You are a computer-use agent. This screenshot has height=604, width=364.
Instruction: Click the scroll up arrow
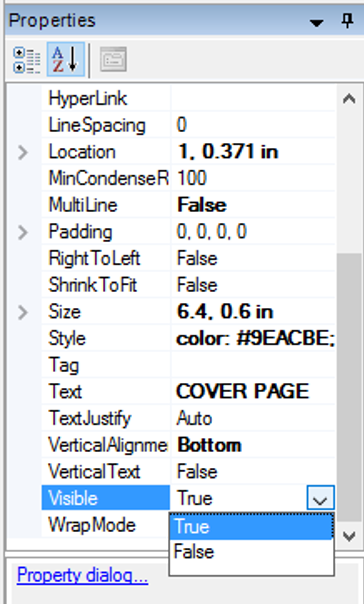point(349,99)
